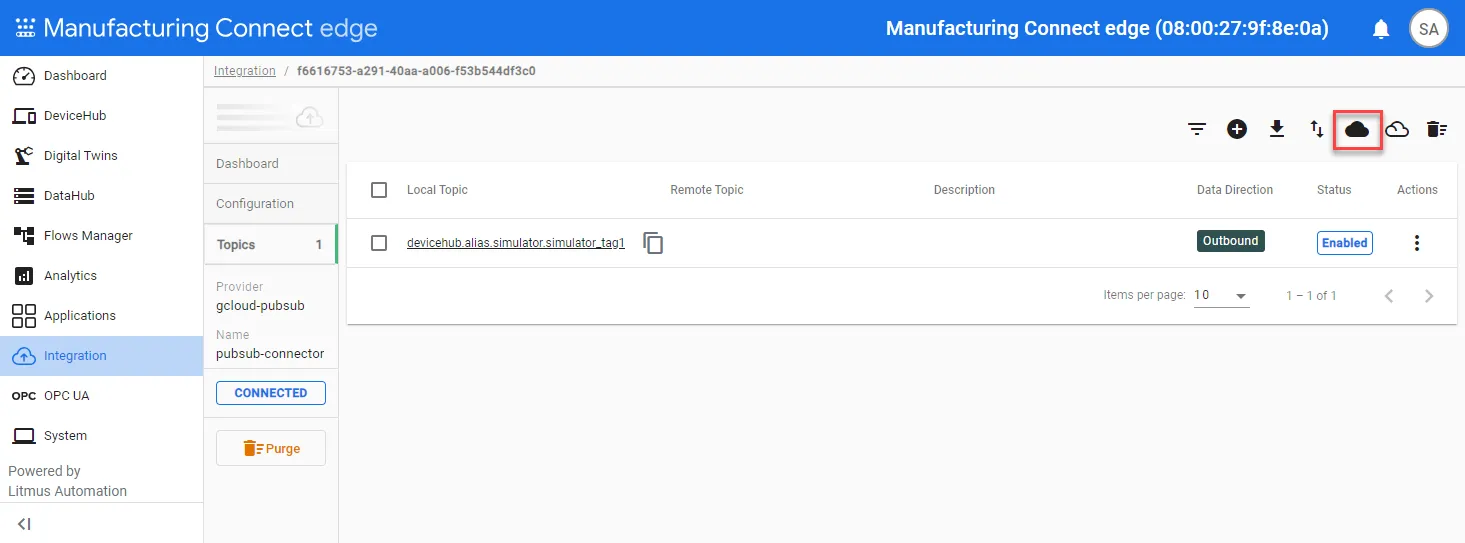1465x543 pixels.
Task: Open the row actions three-dot menu
Action: pos(1417,243)
